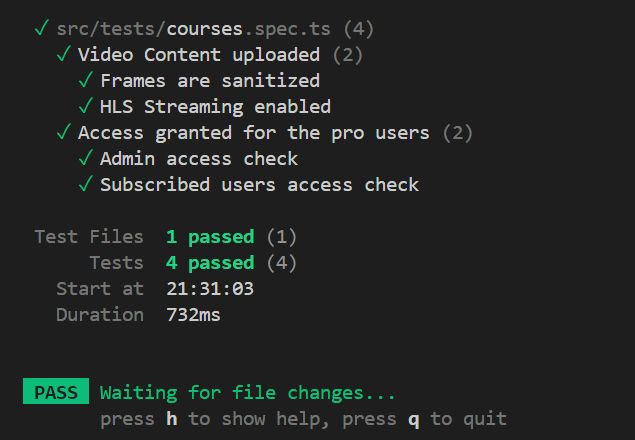Click the checkmark next to Access granted suite

click(64, 132)
